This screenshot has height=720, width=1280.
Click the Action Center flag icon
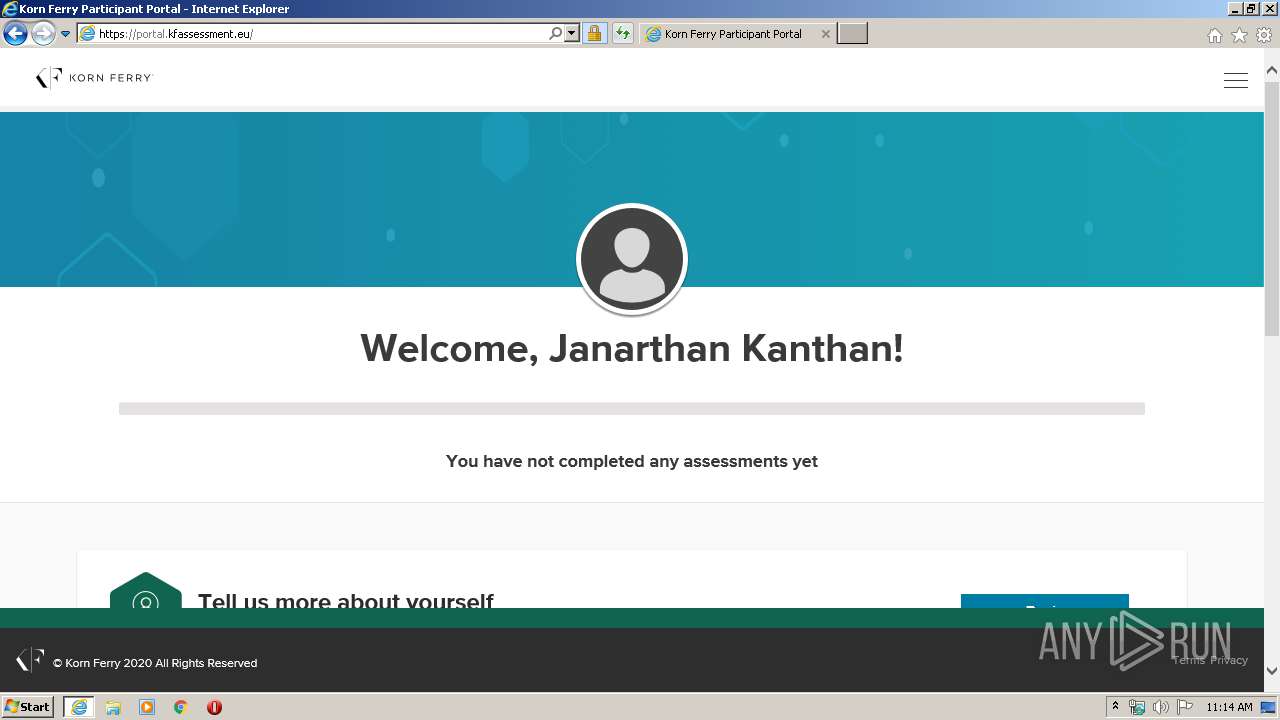(1185, 707)
